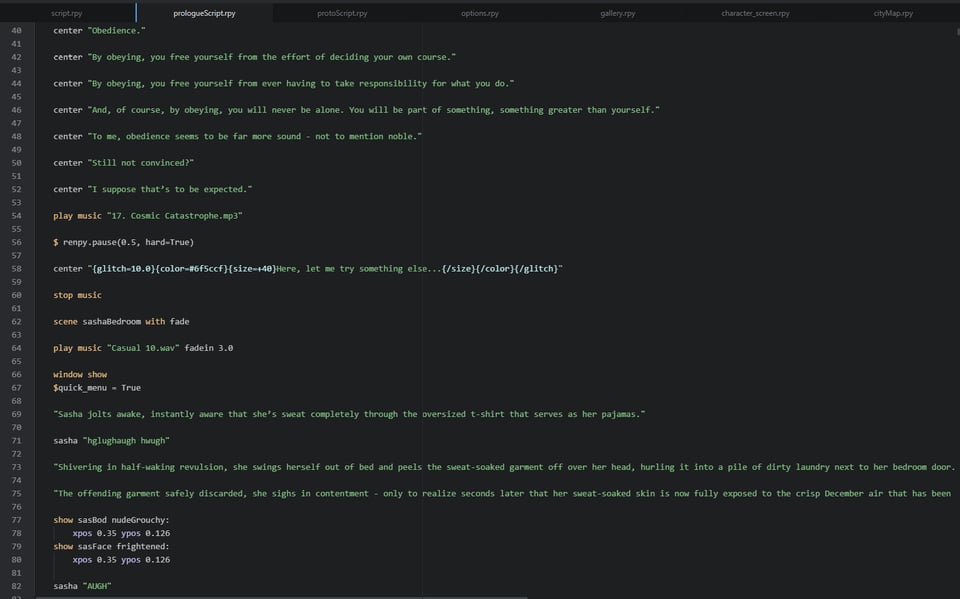Switch to the script.rpy tab
The width and height of the screenshot is (960, 599).
pyautogui.click(x=67, y=14)
